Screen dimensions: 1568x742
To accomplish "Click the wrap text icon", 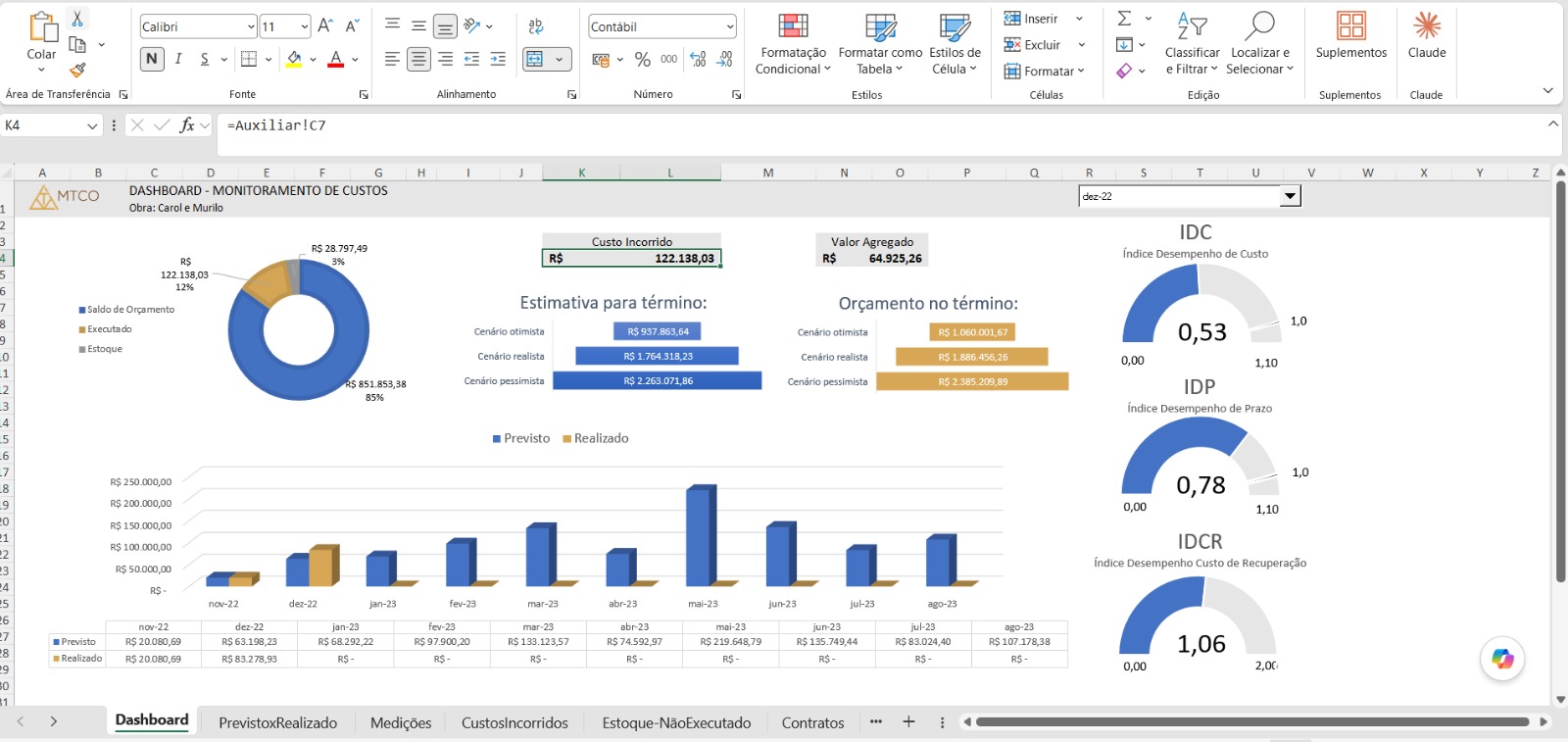I will tap(536, 26).
